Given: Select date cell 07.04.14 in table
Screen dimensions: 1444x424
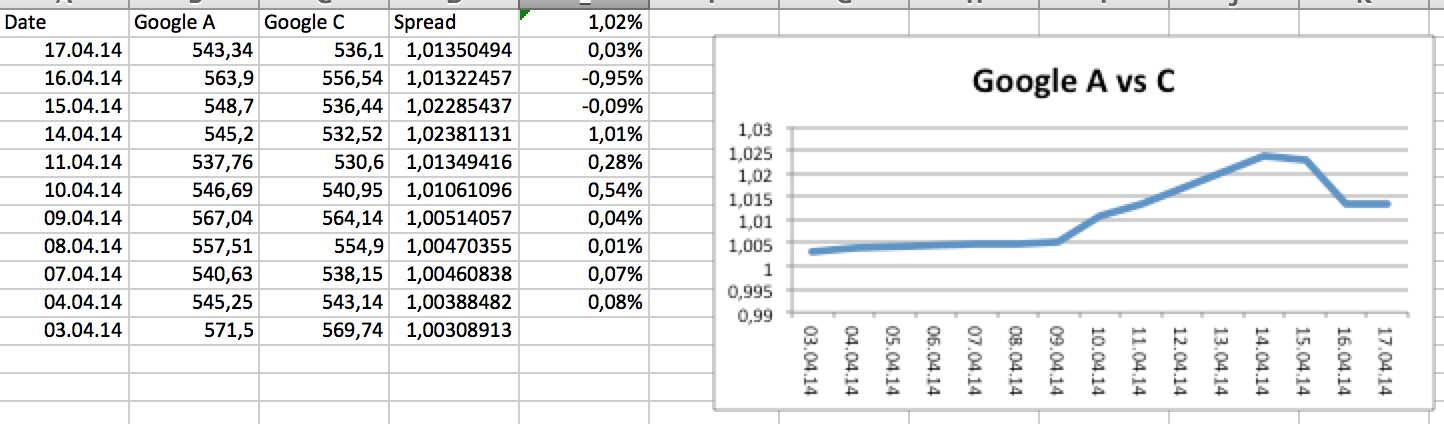Looking at the screenshot, I should (x=65, y=272).
